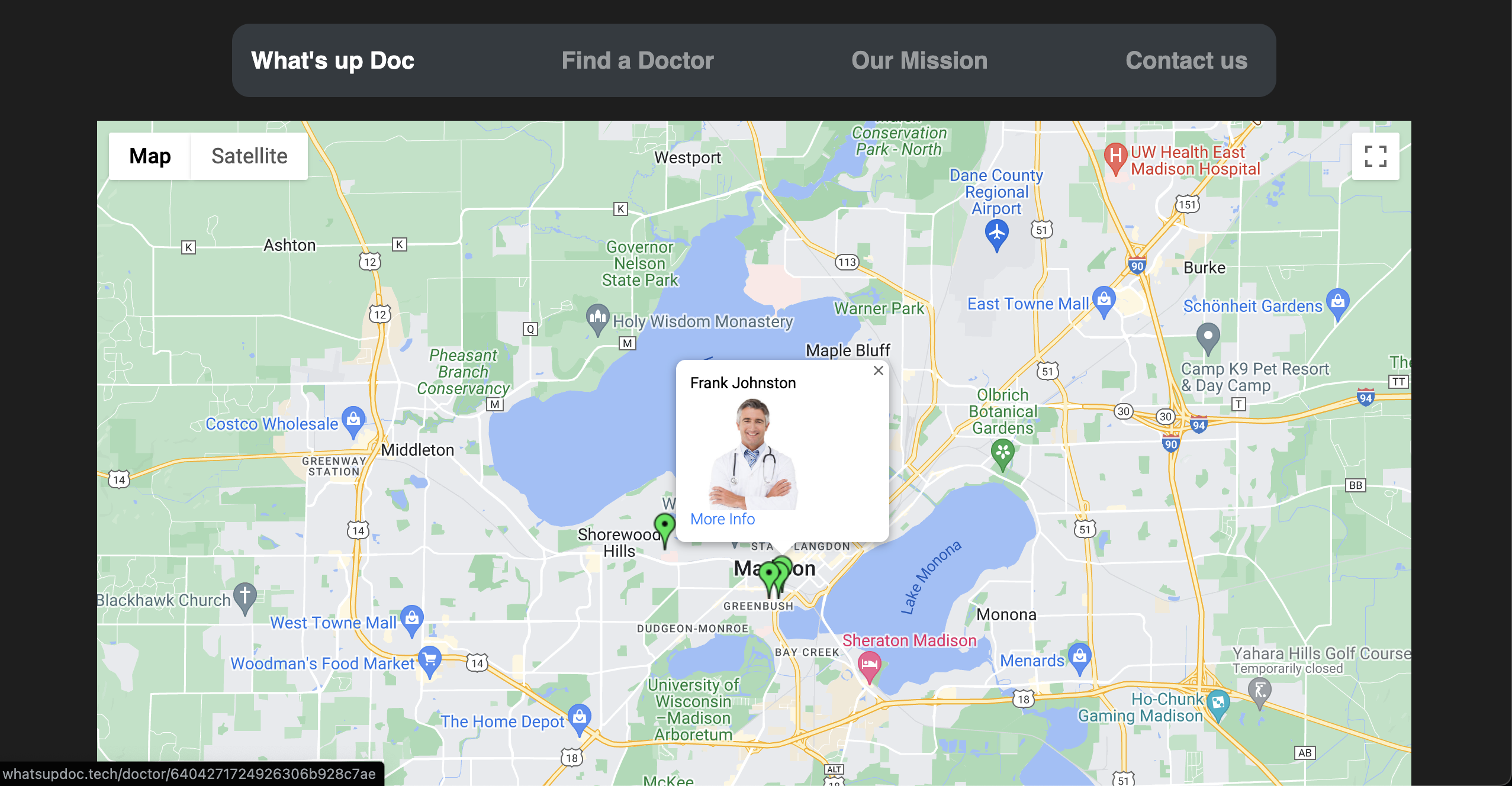Select the Map view type

[150, 156]
